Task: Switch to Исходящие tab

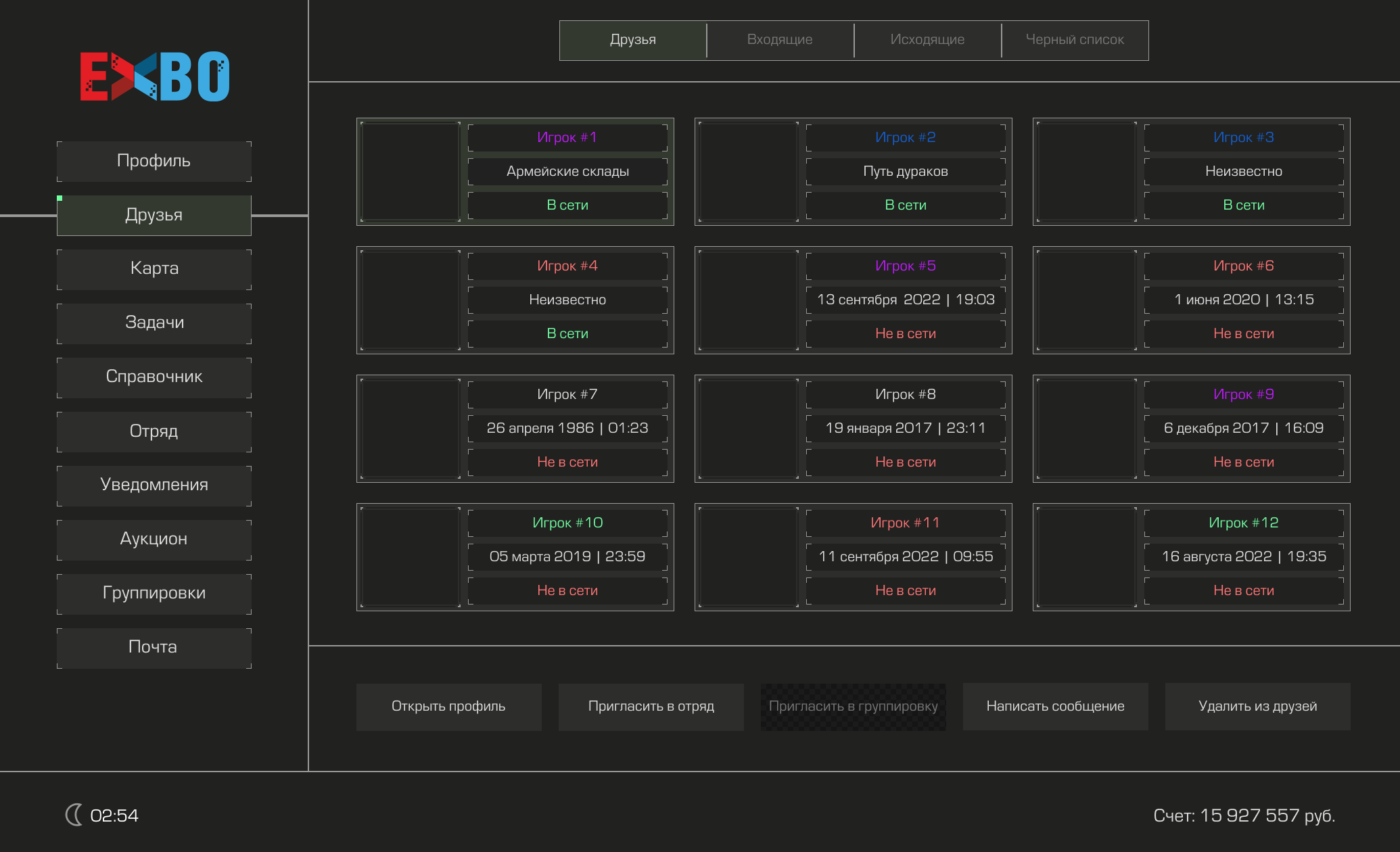Action: [927, 40]
